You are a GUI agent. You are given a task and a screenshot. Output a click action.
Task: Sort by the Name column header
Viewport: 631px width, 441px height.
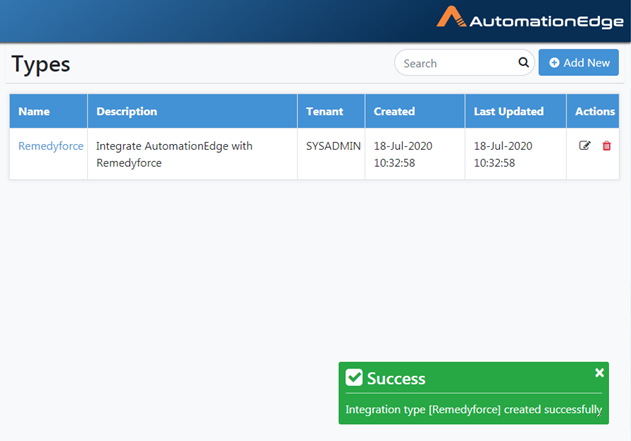tap(34, 111)
